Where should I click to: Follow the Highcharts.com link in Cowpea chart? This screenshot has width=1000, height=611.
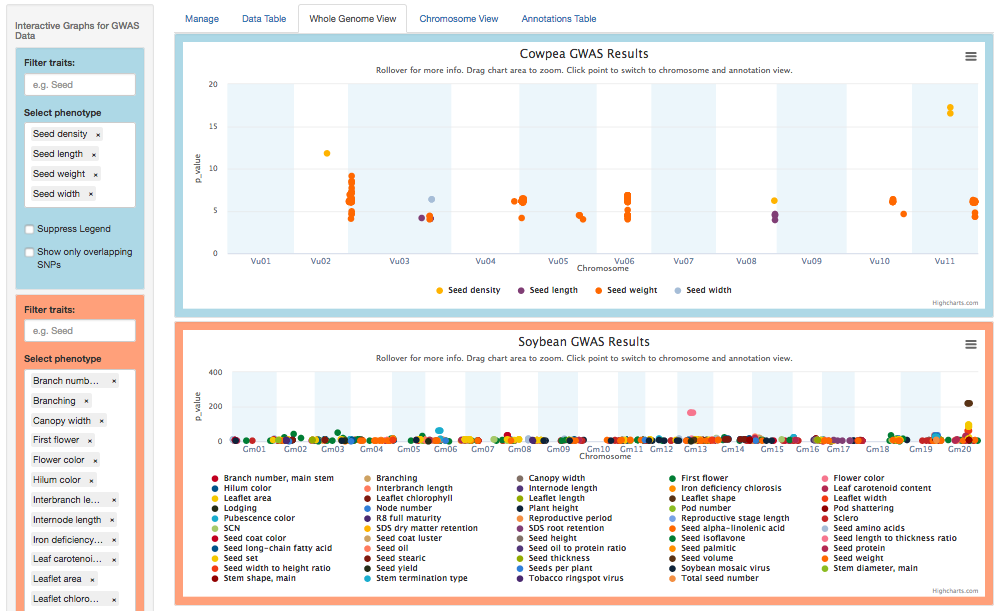[x=955, y=303]
